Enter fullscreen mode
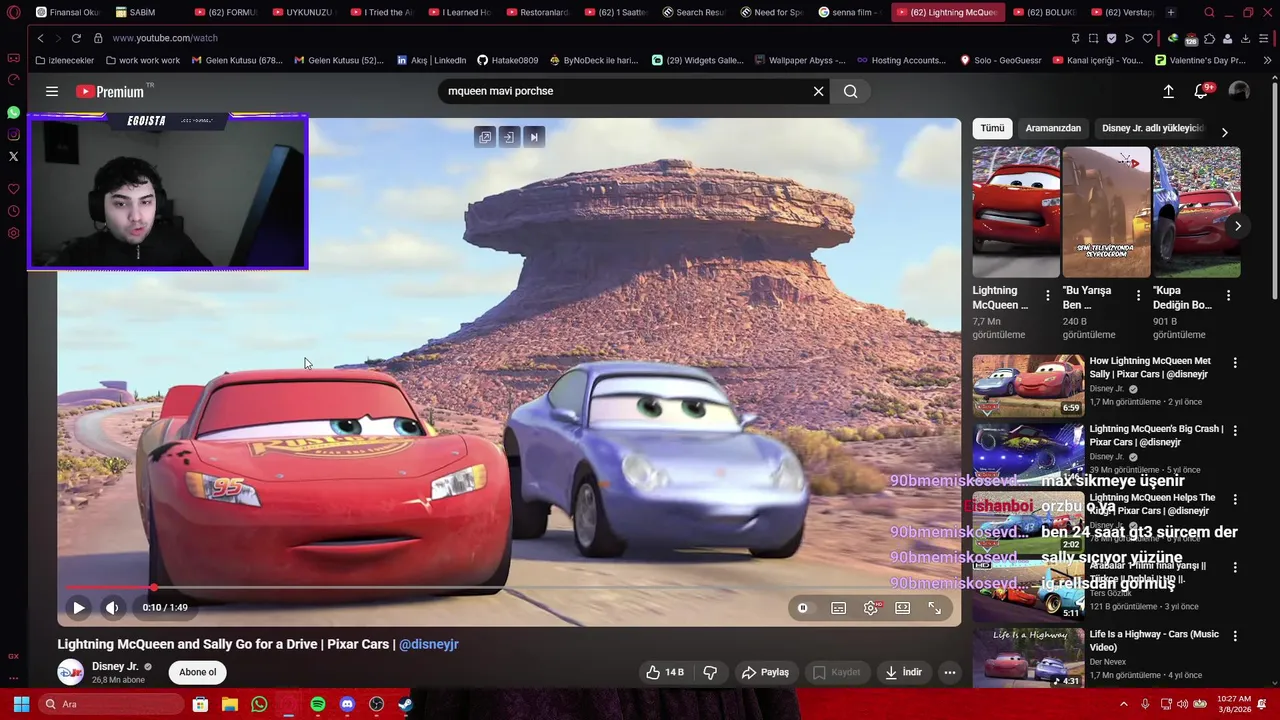 pyautogui.click(x=935, y=607)
